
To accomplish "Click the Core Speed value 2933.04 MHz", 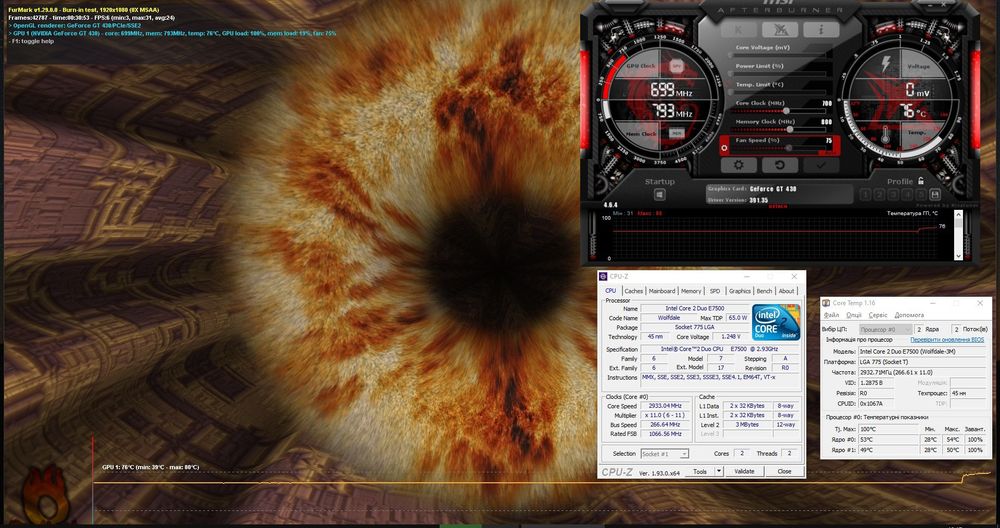I will pos(666,406).
